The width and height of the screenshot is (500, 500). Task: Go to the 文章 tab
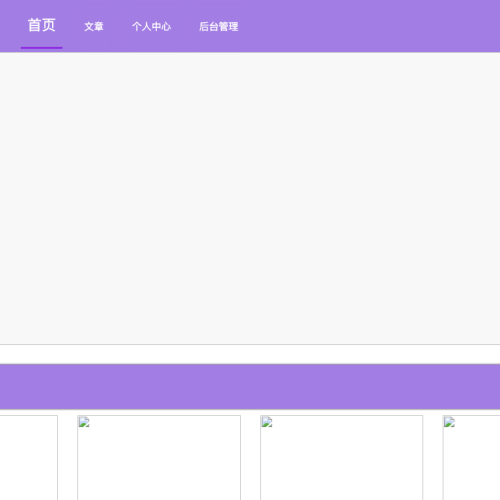click(94, 26)
